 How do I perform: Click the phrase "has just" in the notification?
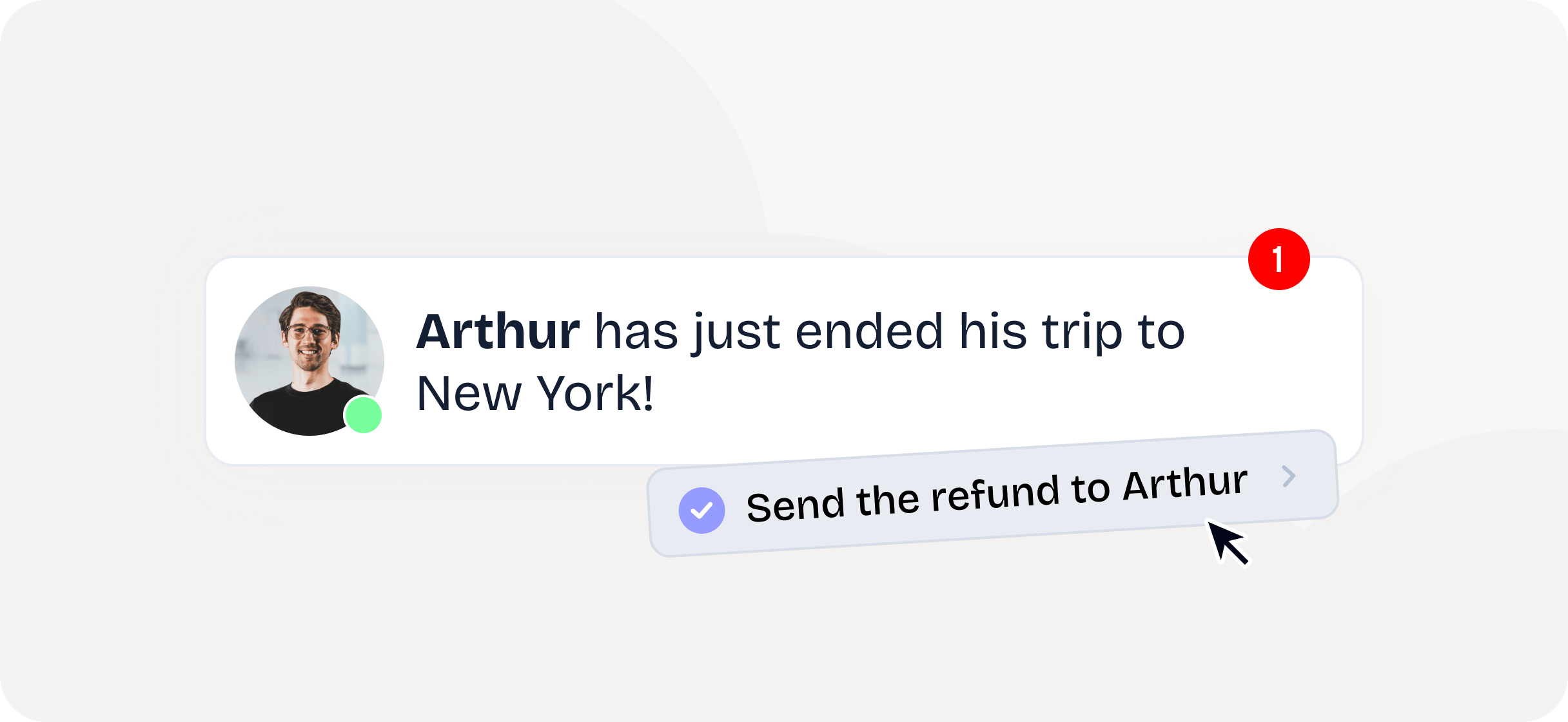[x=687, y=332]
